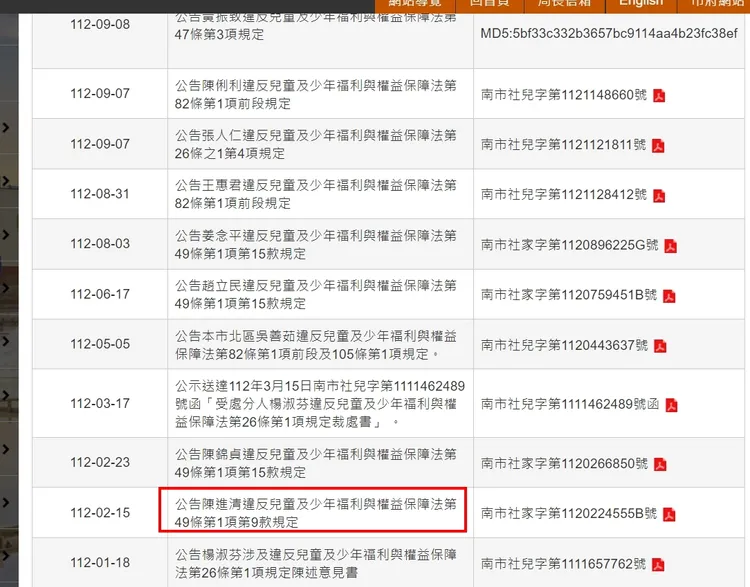Screen dimensions: 750x587
Task: Open the 公告張人仁 announcement title
Action: [x=315, y=144]
